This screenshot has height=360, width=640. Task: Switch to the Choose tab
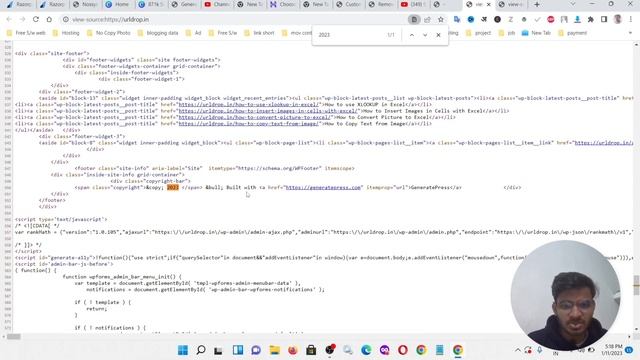(283, 4)
